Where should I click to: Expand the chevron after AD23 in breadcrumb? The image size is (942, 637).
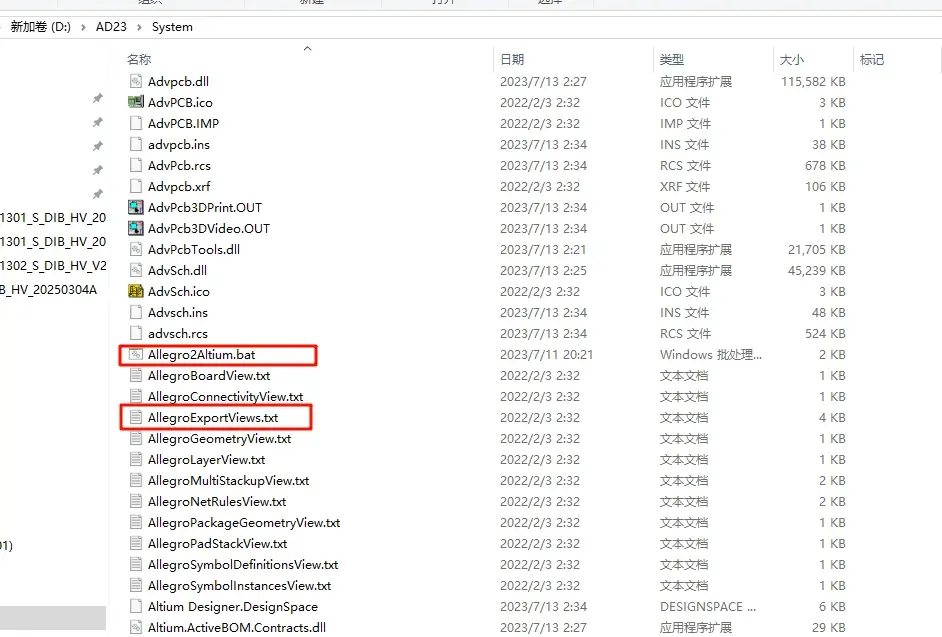[139, 27]
